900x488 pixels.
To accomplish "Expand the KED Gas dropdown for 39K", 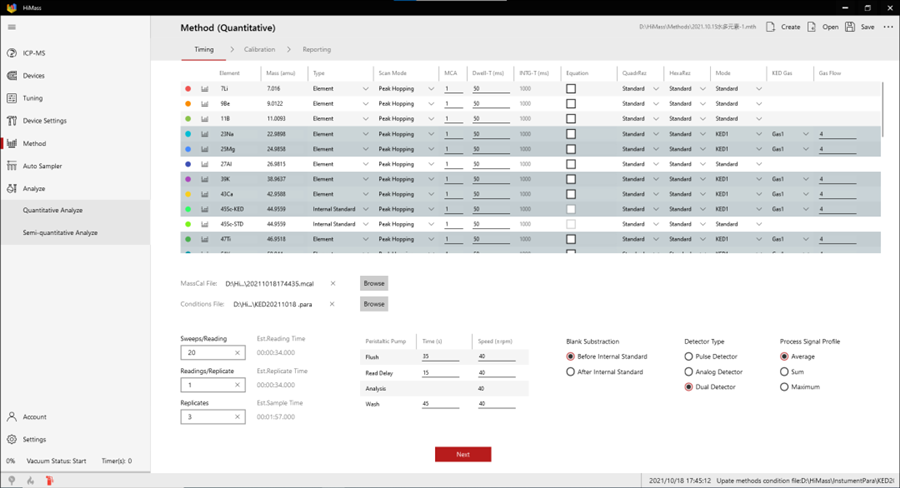I will (x=805, y=179).
